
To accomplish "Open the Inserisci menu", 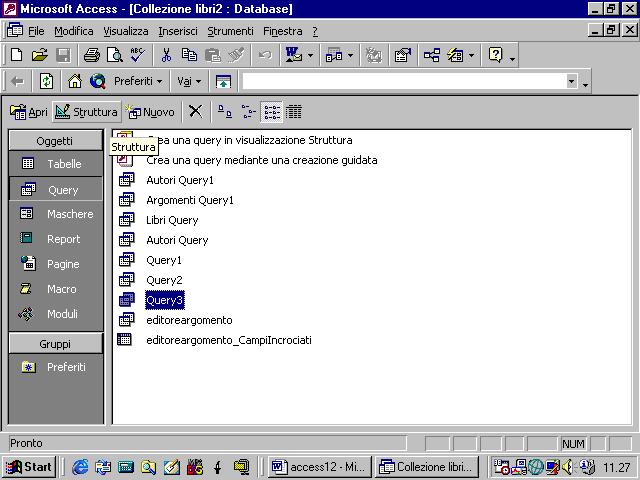I will [178, 31].
